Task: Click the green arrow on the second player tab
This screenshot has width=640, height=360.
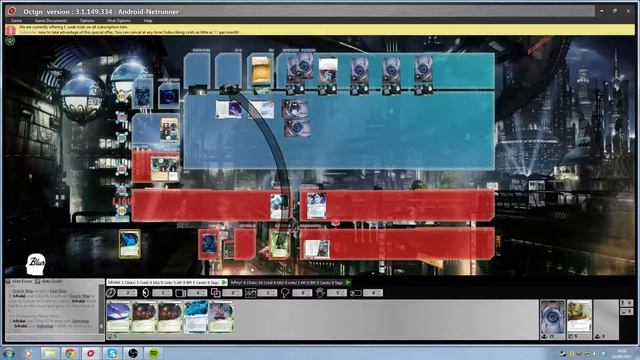Action: (348, 282)
